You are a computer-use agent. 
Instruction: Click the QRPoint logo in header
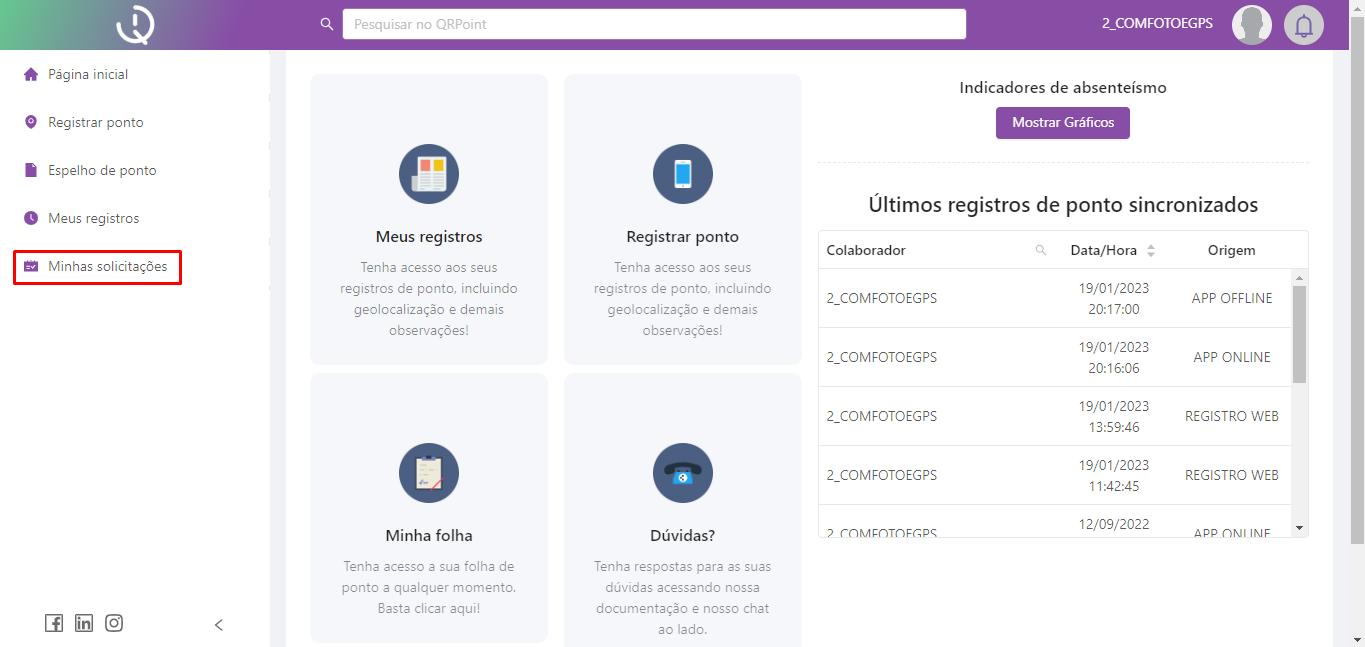pyautogui.click(x=135, y=25)
